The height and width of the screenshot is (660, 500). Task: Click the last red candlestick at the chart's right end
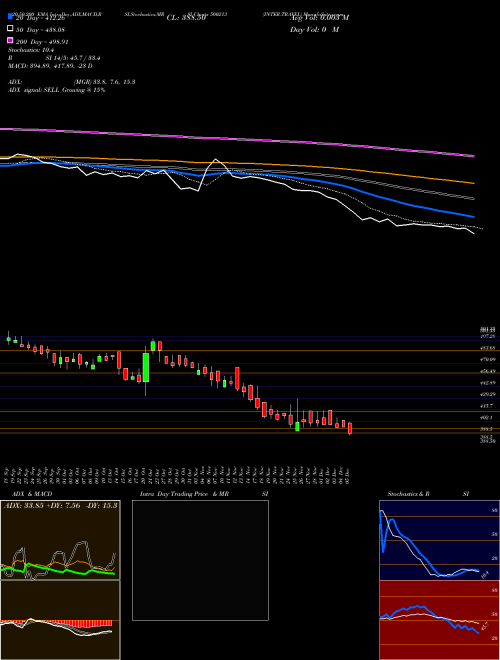350,428
